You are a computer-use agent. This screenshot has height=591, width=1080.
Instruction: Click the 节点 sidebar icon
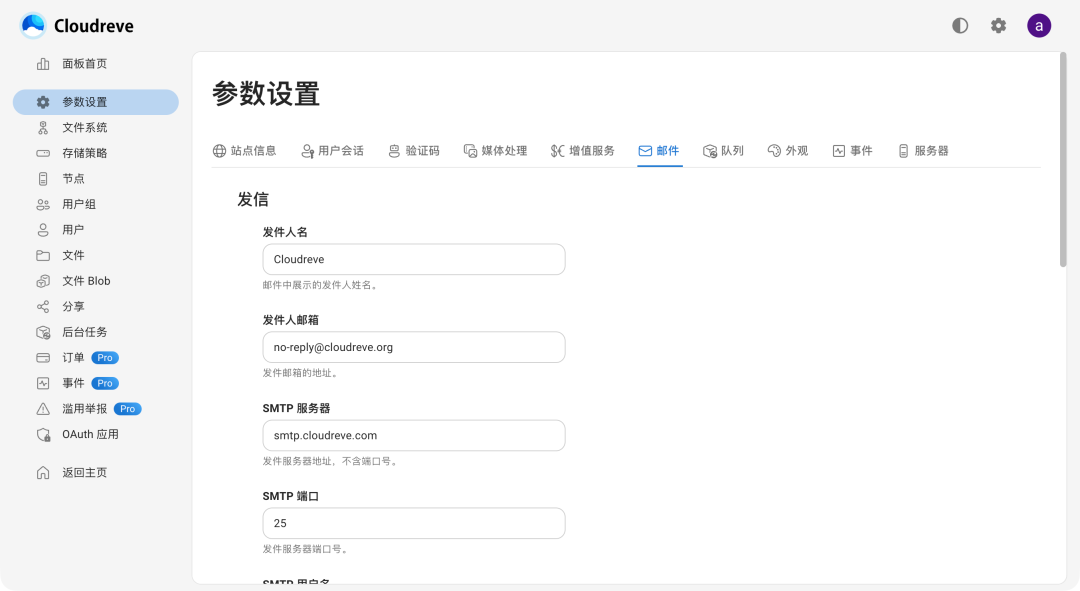[x=43, y=178]
